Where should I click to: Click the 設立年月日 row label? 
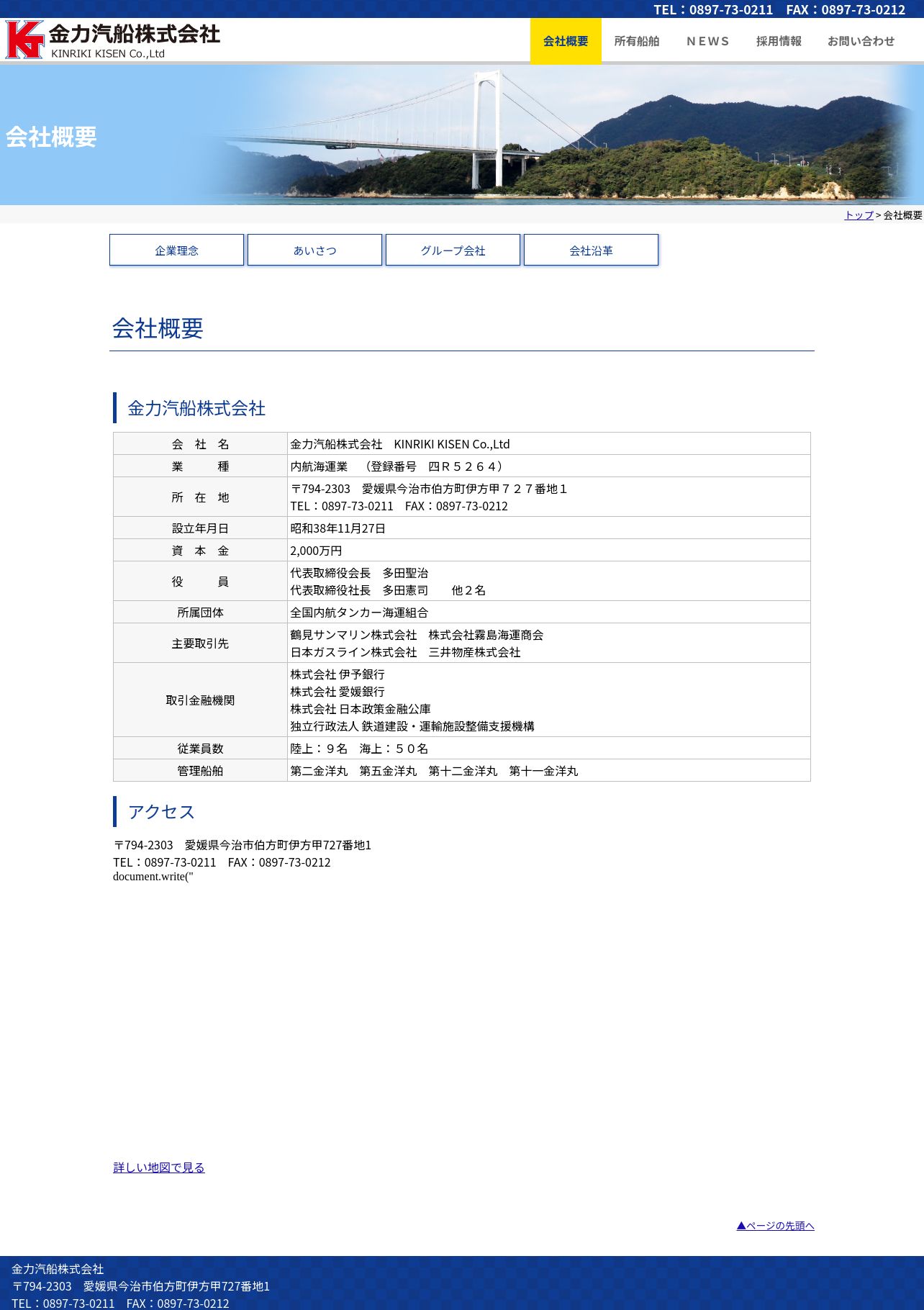[200, 528]
